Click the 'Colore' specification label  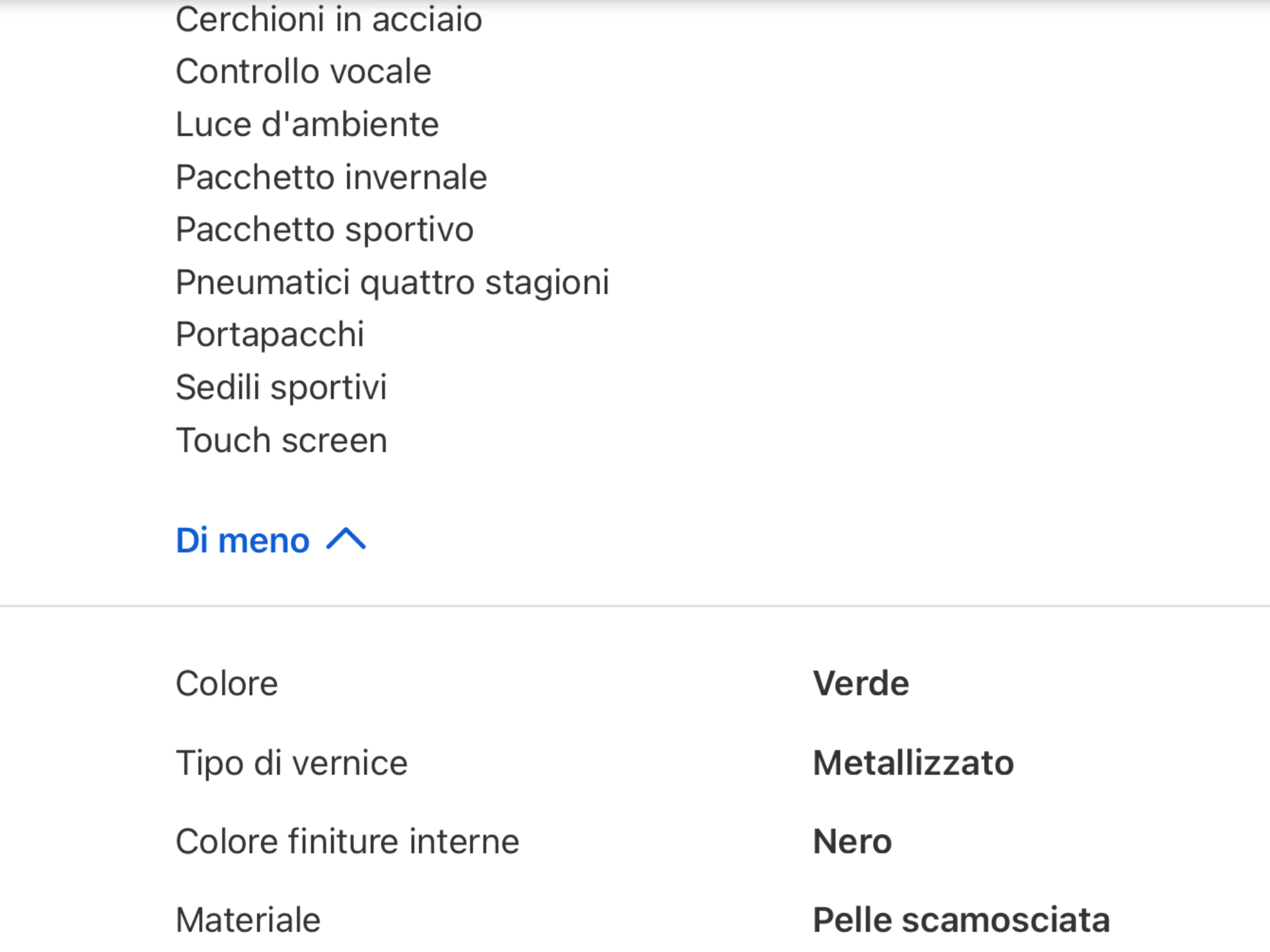coord(227,684)
